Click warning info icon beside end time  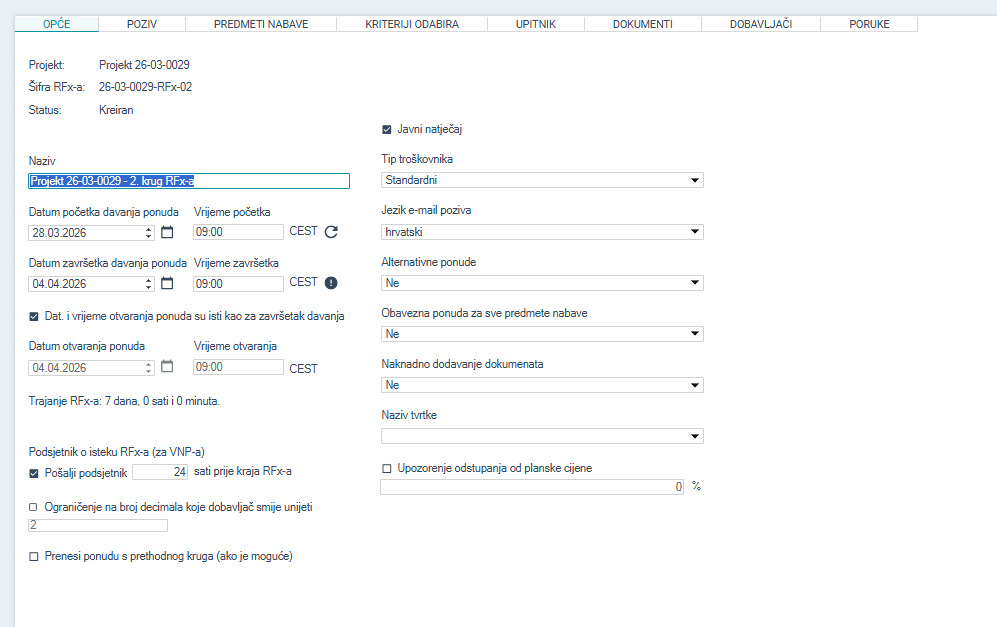pyautogui.click(x=332, y=283)
